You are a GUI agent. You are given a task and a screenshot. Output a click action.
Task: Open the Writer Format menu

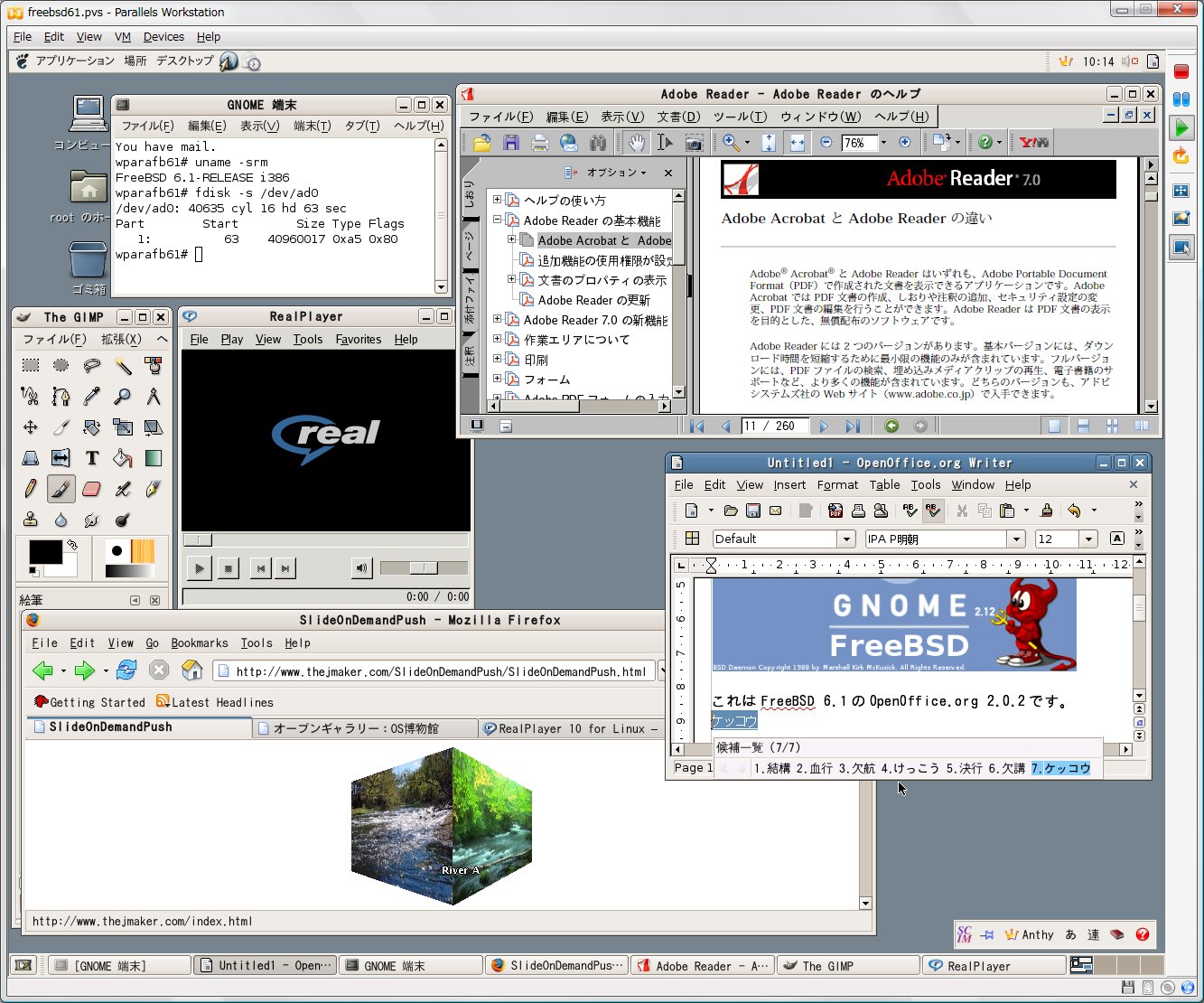click(x=837, y=485)
